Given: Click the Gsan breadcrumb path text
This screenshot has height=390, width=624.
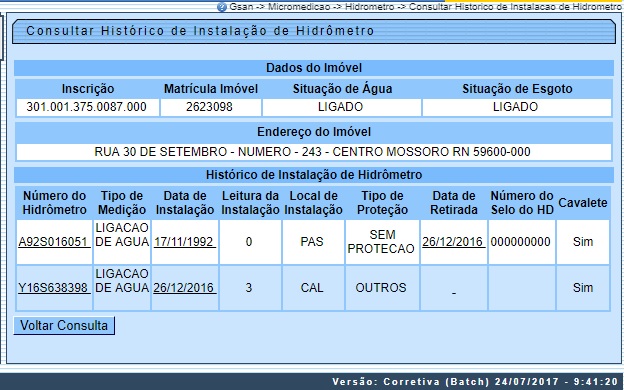Looking at the screenshot, I should [x=426, y=6].
